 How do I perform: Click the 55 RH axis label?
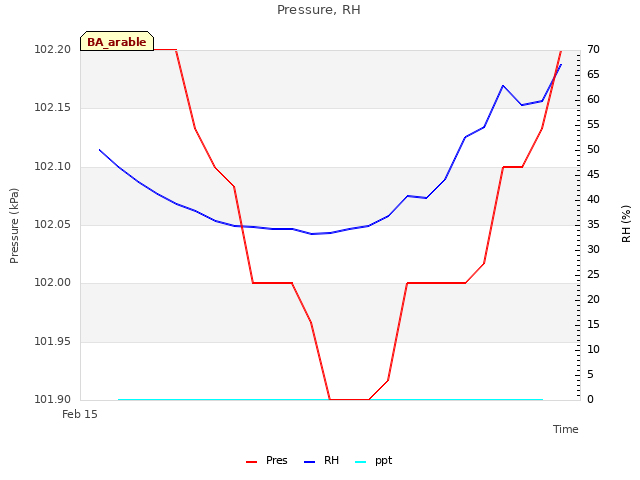pyautogui.click(x=593, y=124)
